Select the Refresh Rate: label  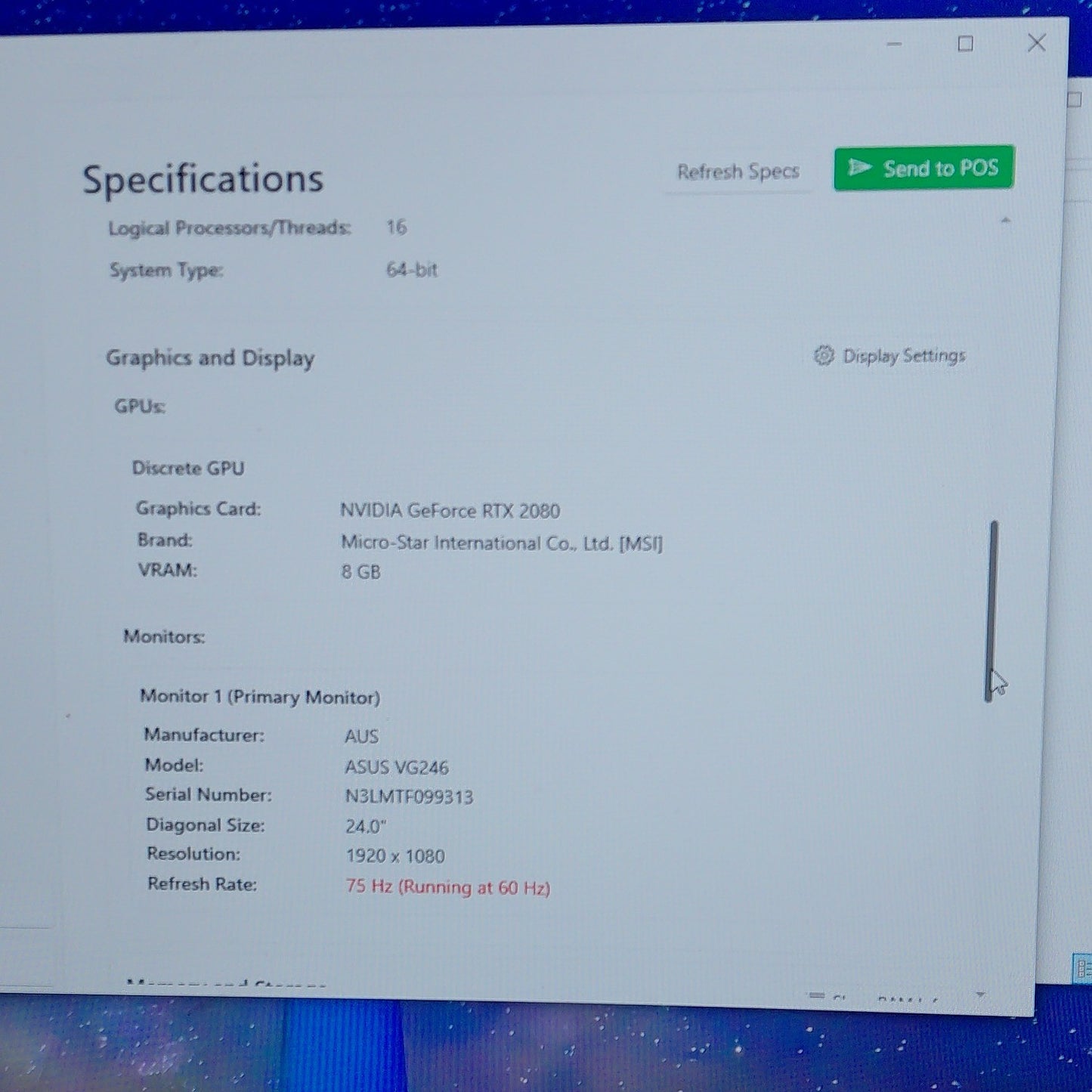(x=202, y=884)
